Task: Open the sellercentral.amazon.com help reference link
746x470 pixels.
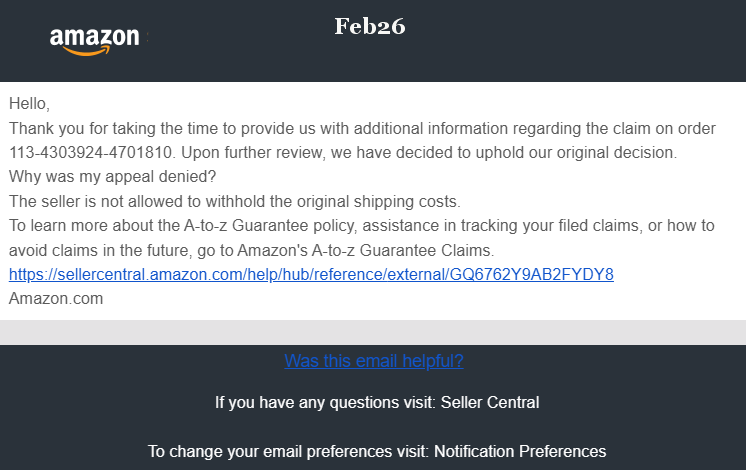Action: pos(311,274)
